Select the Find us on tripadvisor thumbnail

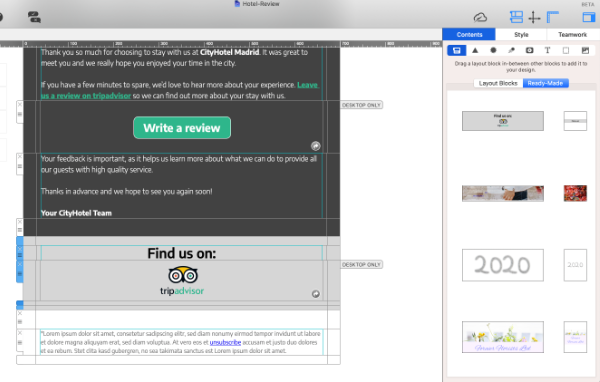tap(503, 121)
